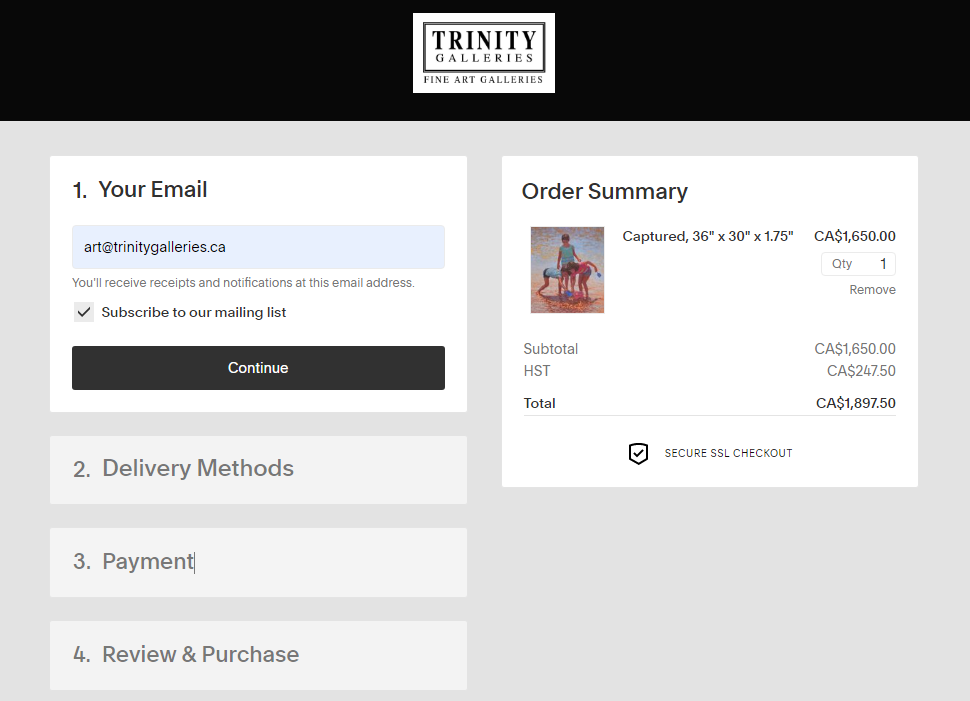Click the item price CA$1,650.00
970x701 pixels.
[x=854, y=236]
